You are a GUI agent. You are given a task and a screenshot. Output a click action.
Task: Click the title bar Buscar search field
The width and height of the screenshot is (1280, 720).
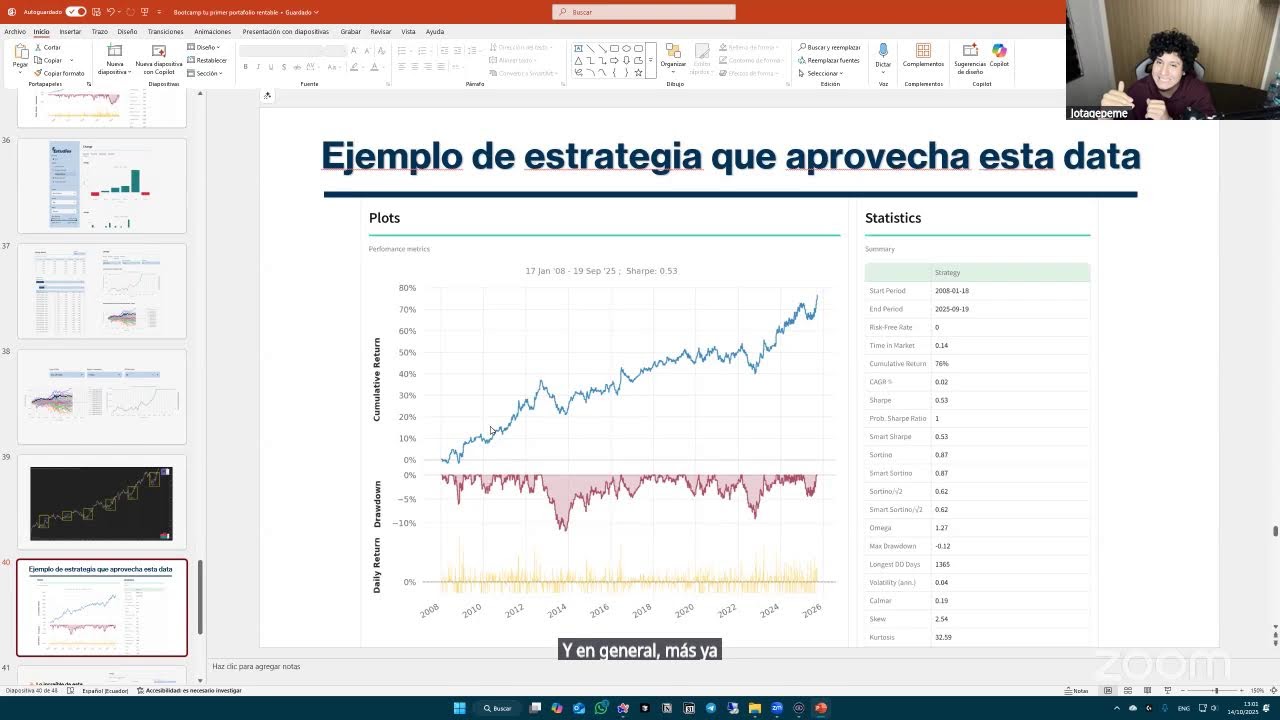(644, 12)
